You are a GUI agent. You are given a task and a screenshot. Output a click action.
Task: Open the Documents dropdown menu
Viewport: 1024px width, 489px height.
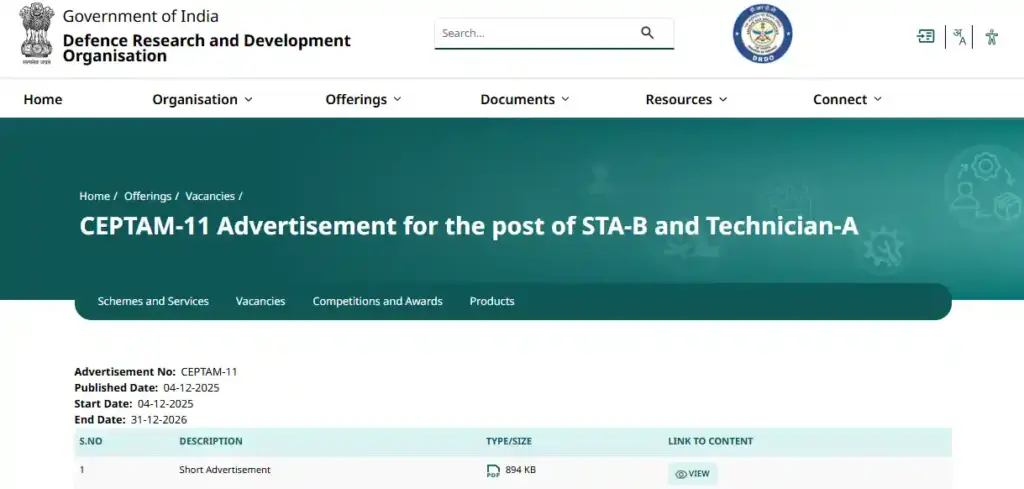[524, 99]
